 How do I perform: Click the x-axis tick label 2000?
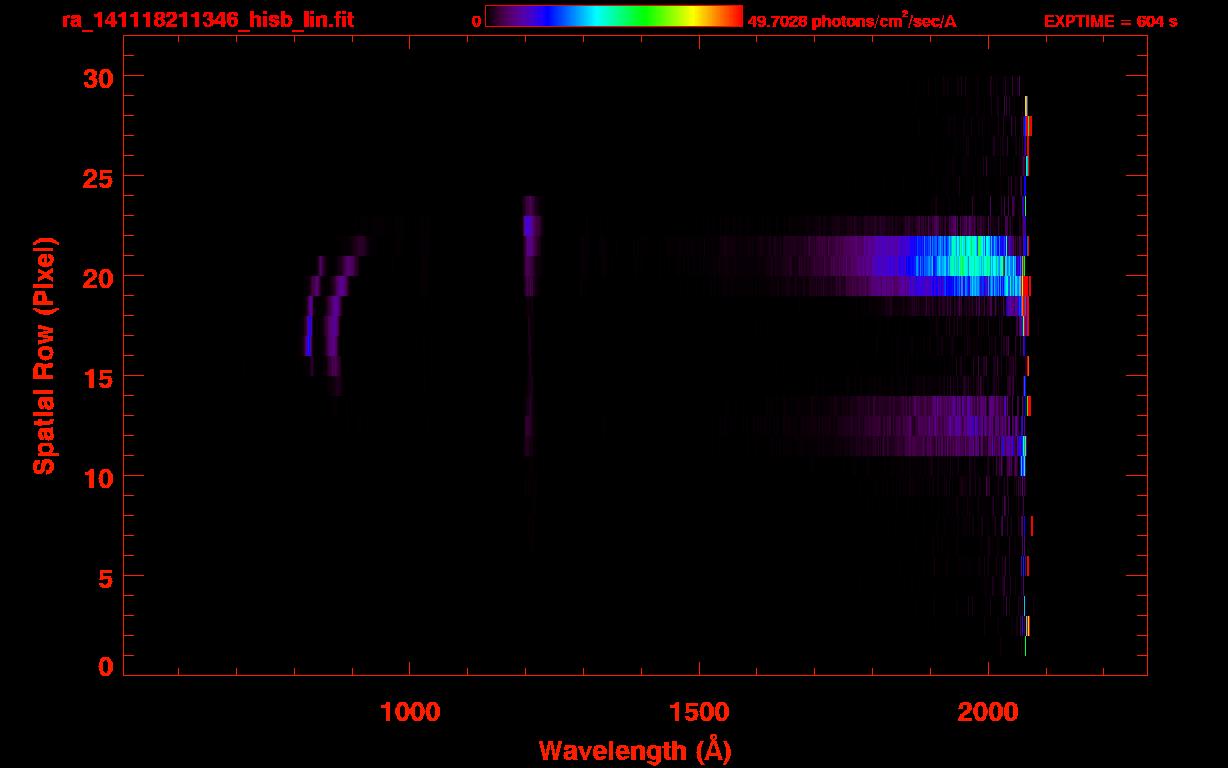point(988,712)
